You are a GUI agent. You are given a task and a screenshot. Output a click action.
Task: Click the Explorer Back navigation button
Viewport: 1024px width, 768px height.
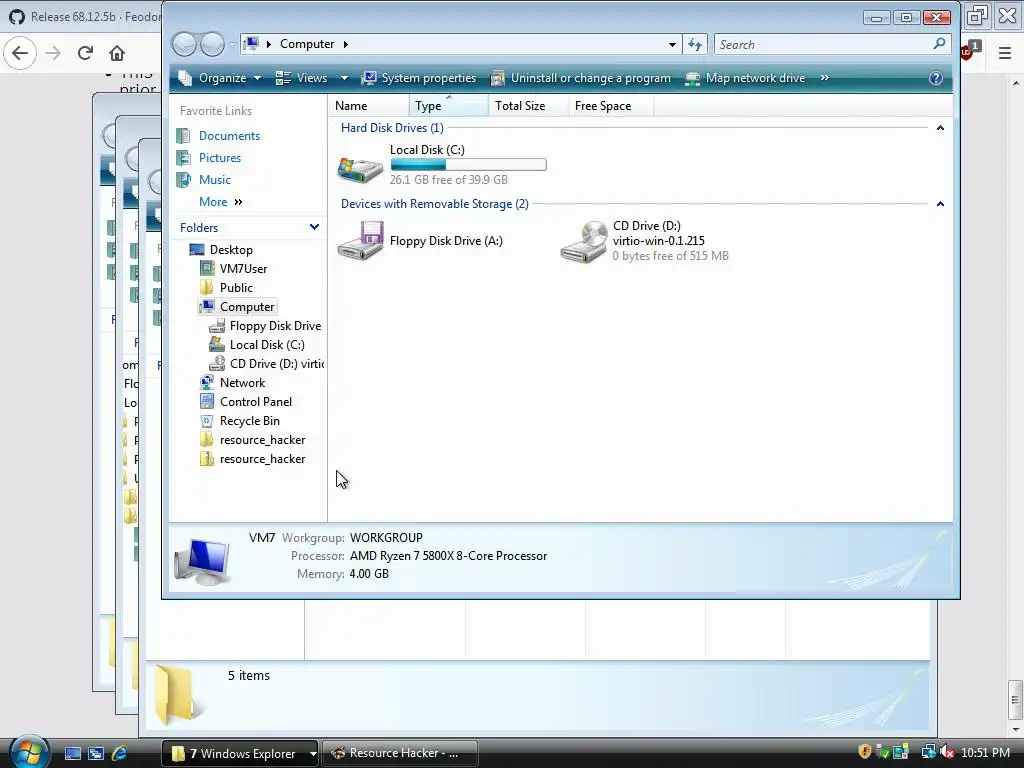coord(184,44)
